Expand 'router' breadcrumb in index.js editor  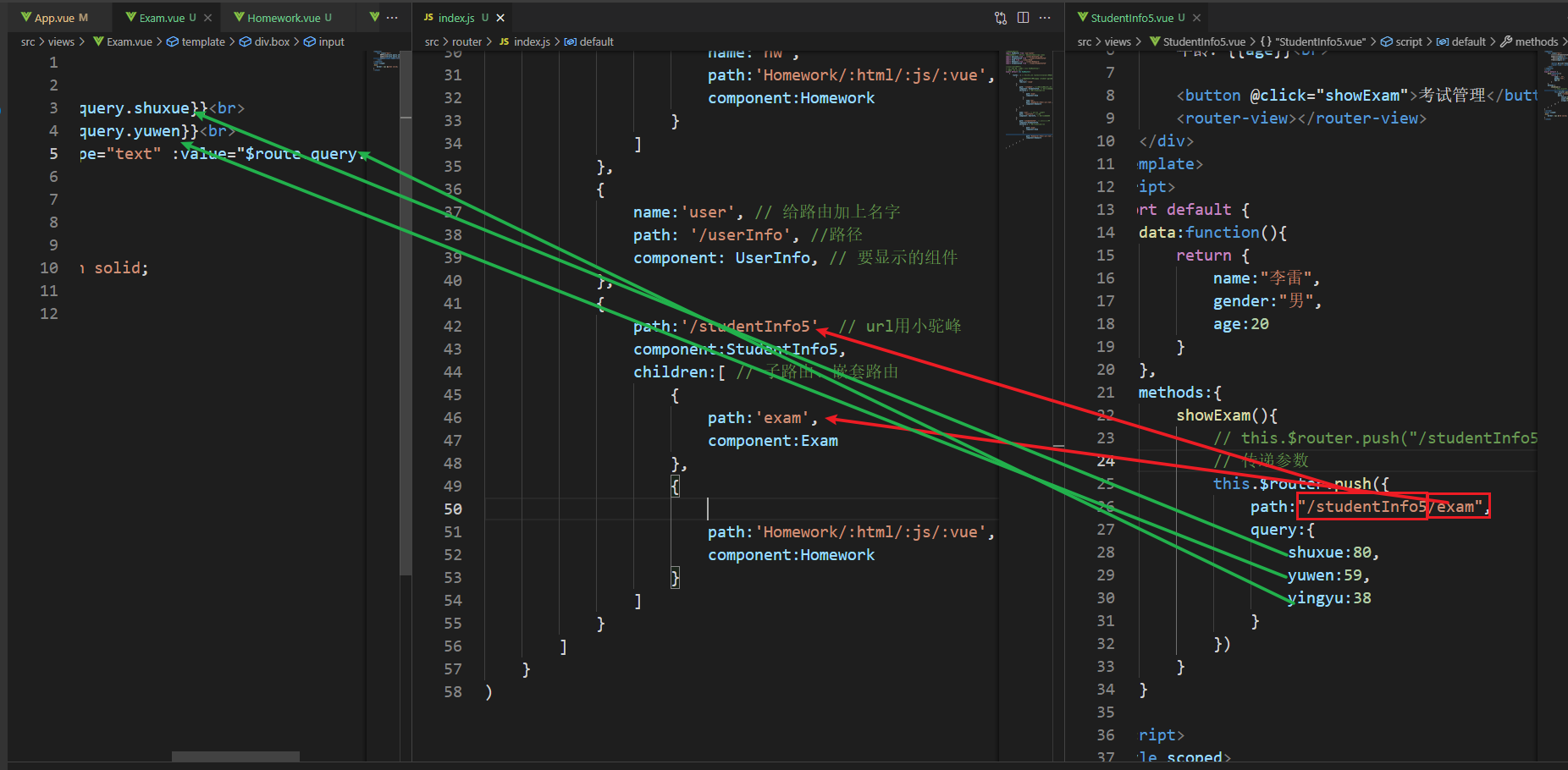point(467,41)
